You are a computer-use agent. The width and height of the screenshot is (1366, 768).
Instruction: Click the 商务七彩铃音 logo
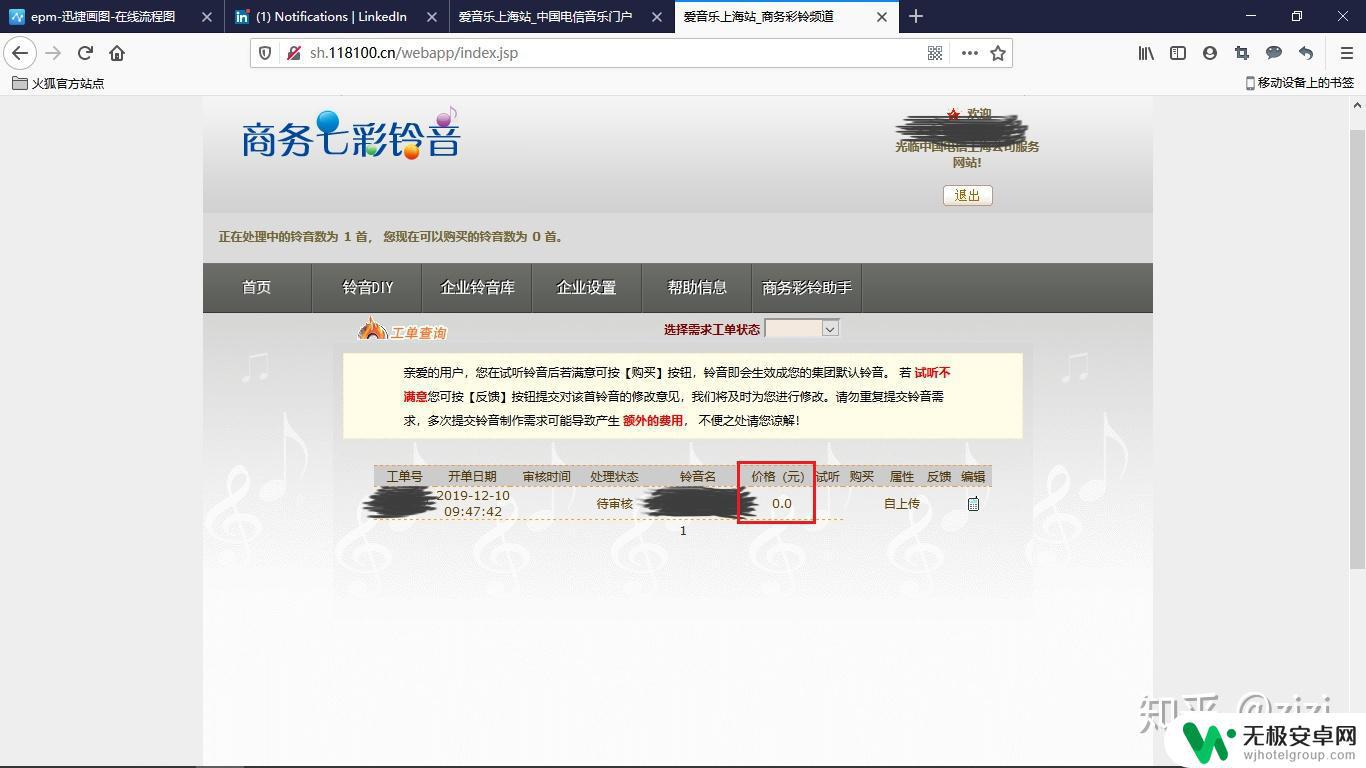point(351,135)
